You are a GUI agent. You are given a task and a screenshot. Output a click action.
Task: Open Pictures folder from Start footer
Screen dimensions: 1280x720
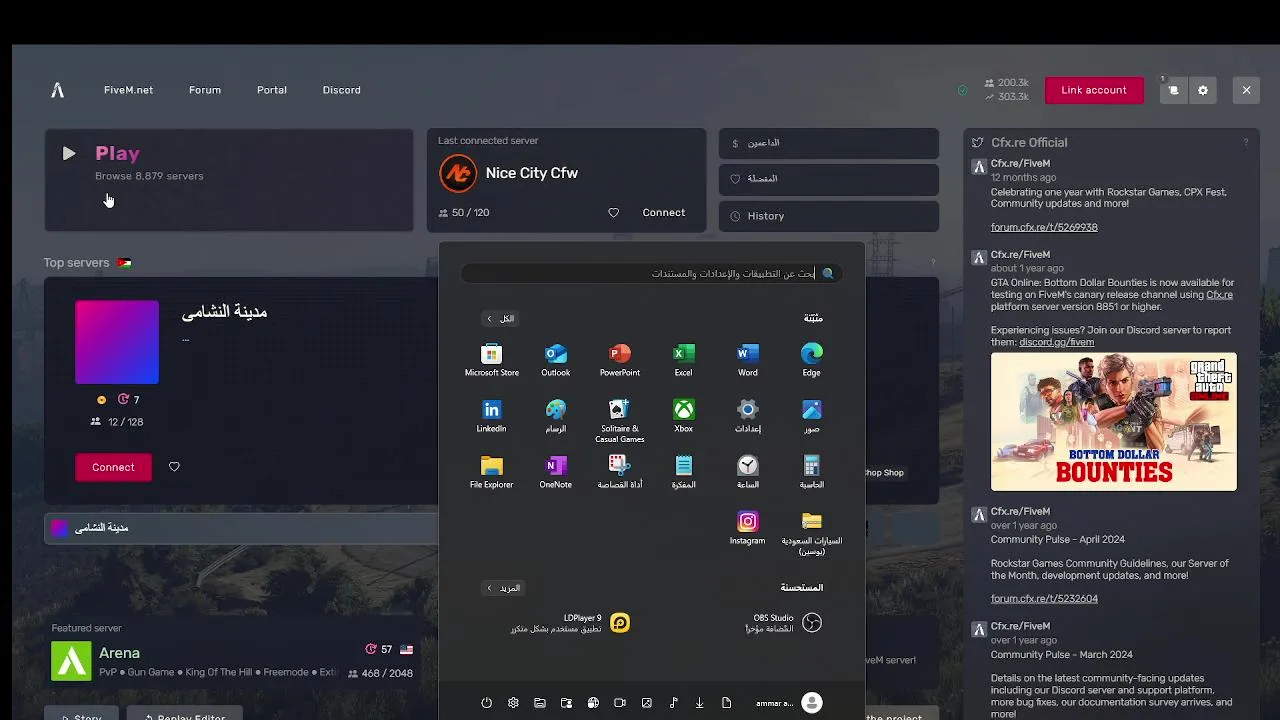[x=647, y=703]
